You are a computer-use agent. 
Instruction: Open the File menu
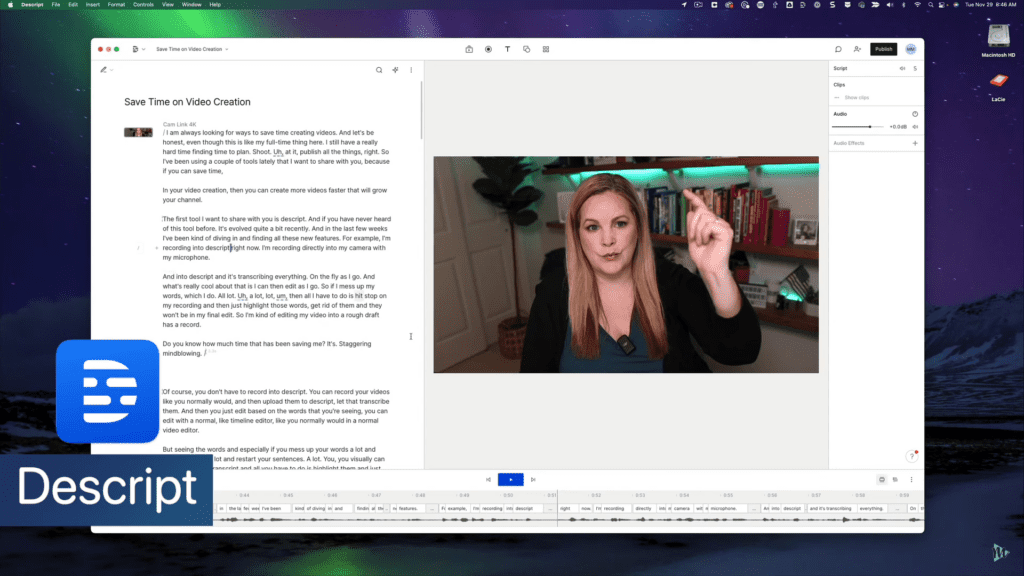tap(56, 5)
